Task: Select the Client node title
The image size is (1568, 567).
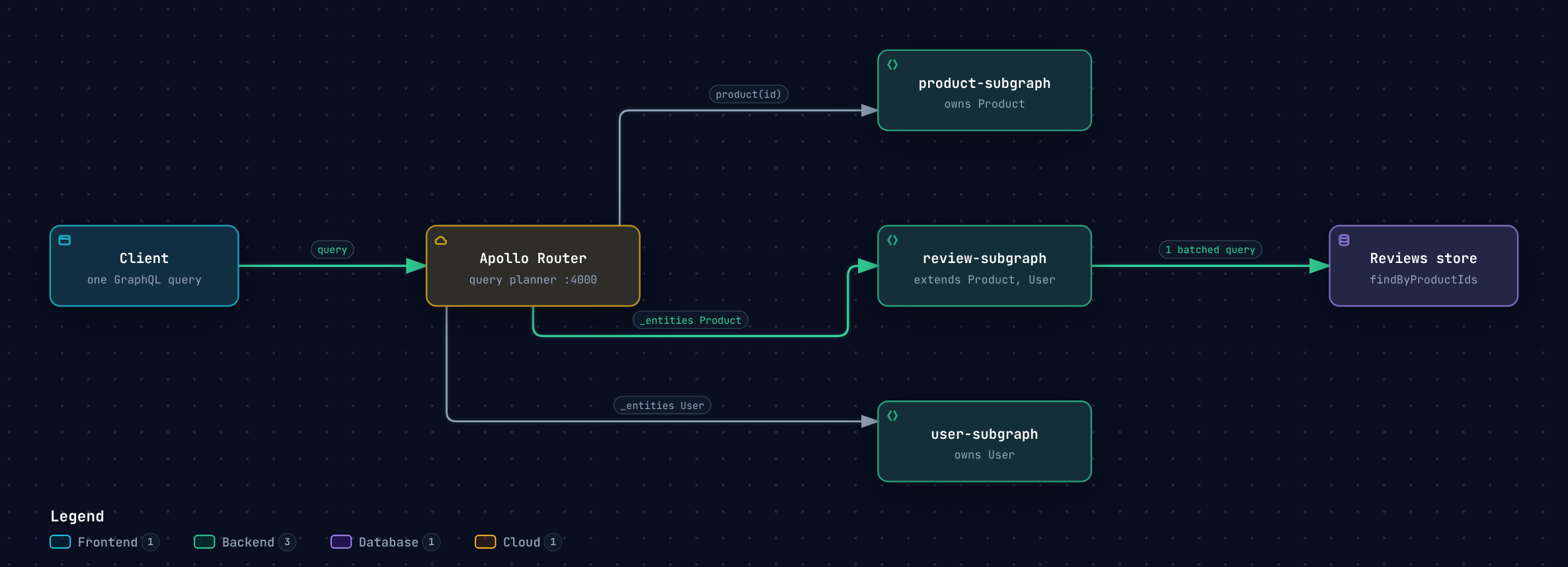Action: pos(144,258)
